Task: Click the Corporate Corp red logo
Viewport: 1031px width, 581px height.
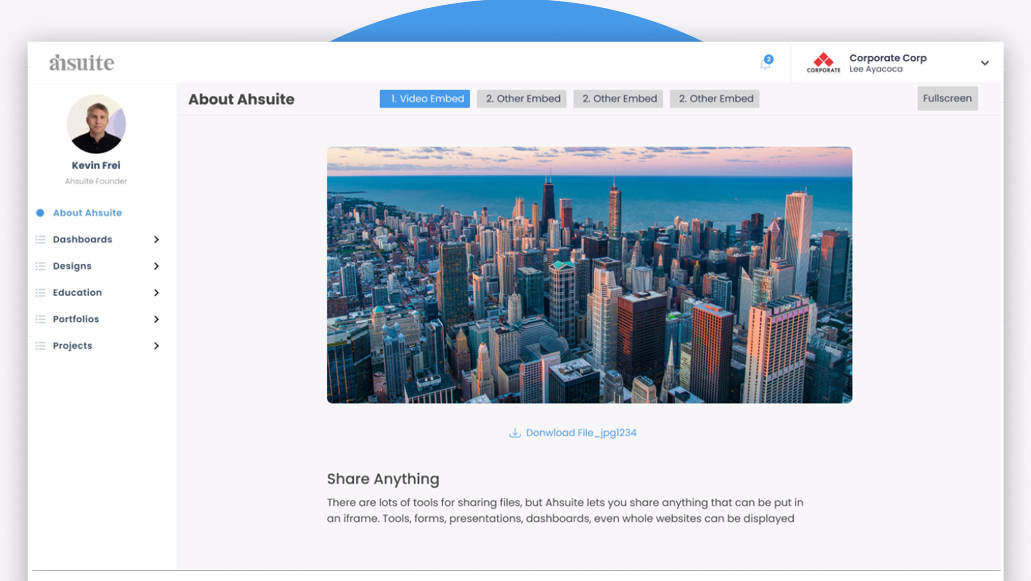Action: coord(823,62)
